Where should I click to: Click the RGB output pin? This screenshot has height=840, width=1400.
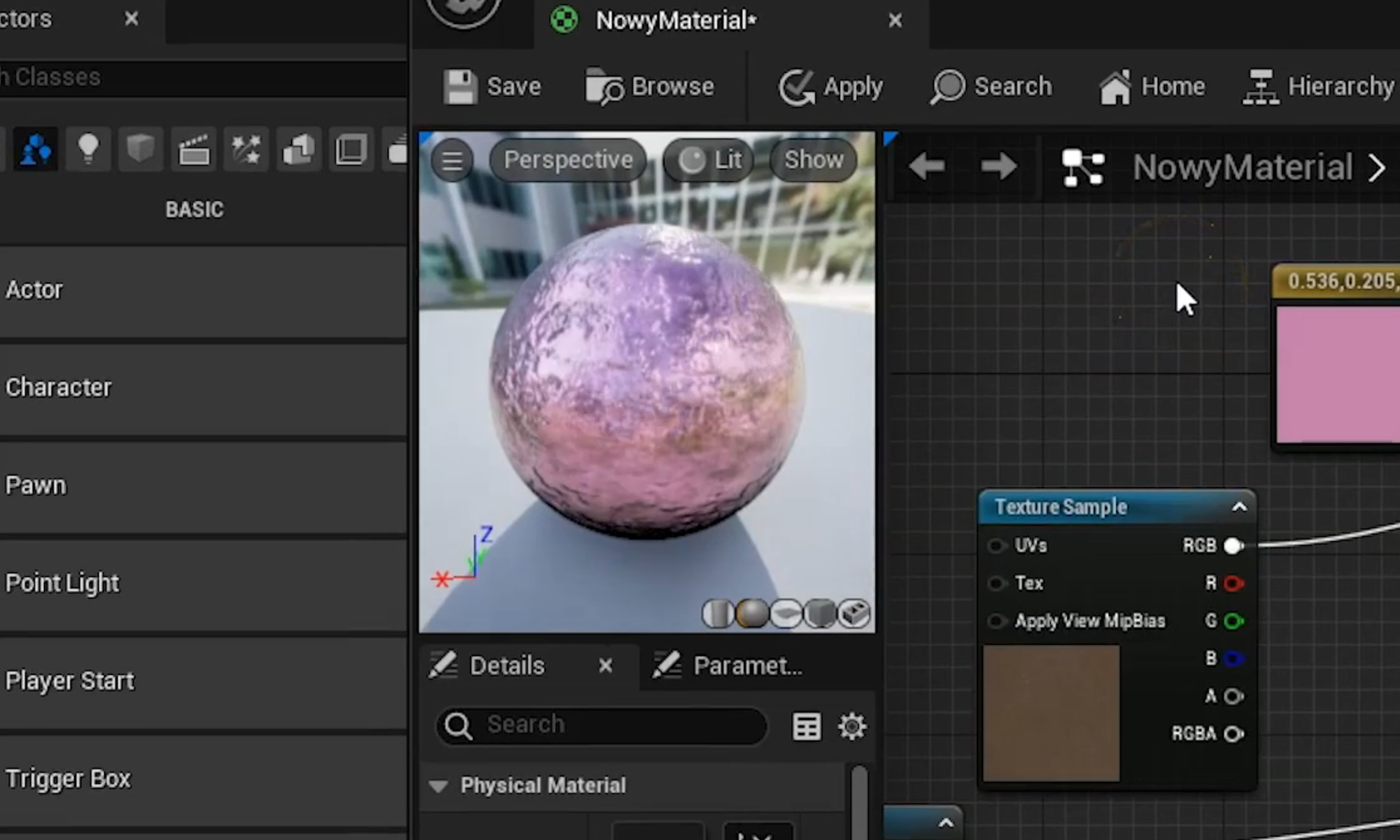point(1233,546)
